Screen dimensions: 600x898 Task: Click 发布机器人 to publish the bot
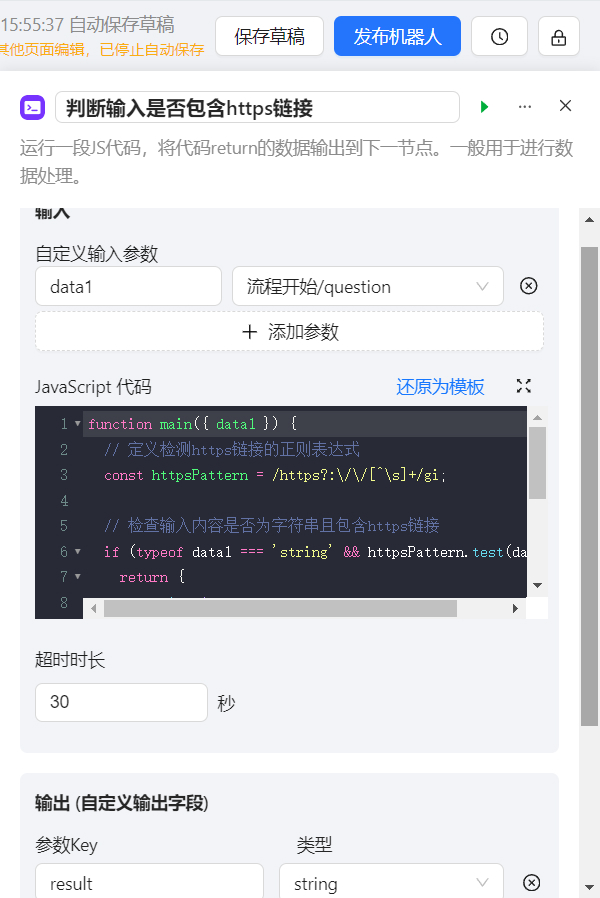coord(397,36)
